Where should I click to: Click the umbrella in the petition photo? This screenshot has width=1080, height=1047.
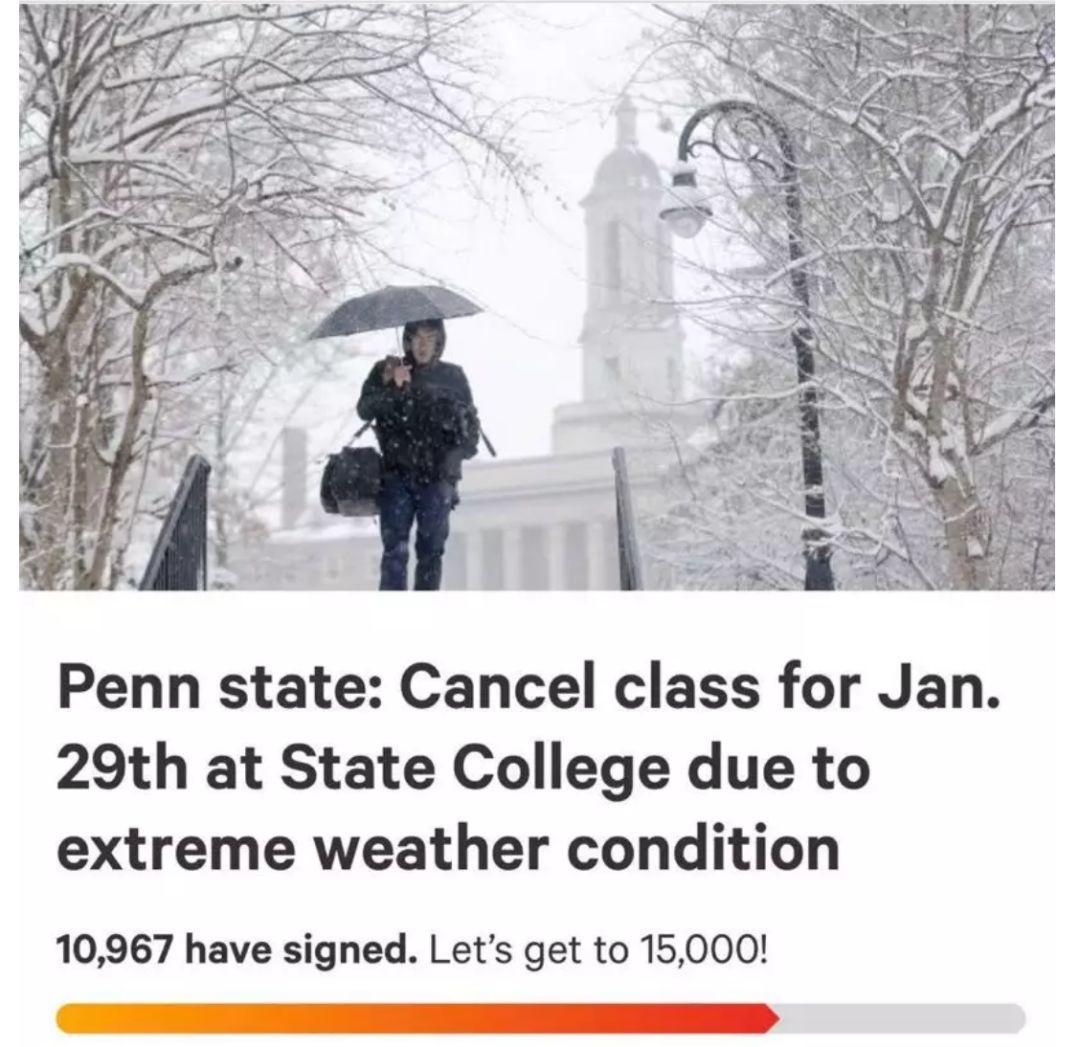(395, 308)
